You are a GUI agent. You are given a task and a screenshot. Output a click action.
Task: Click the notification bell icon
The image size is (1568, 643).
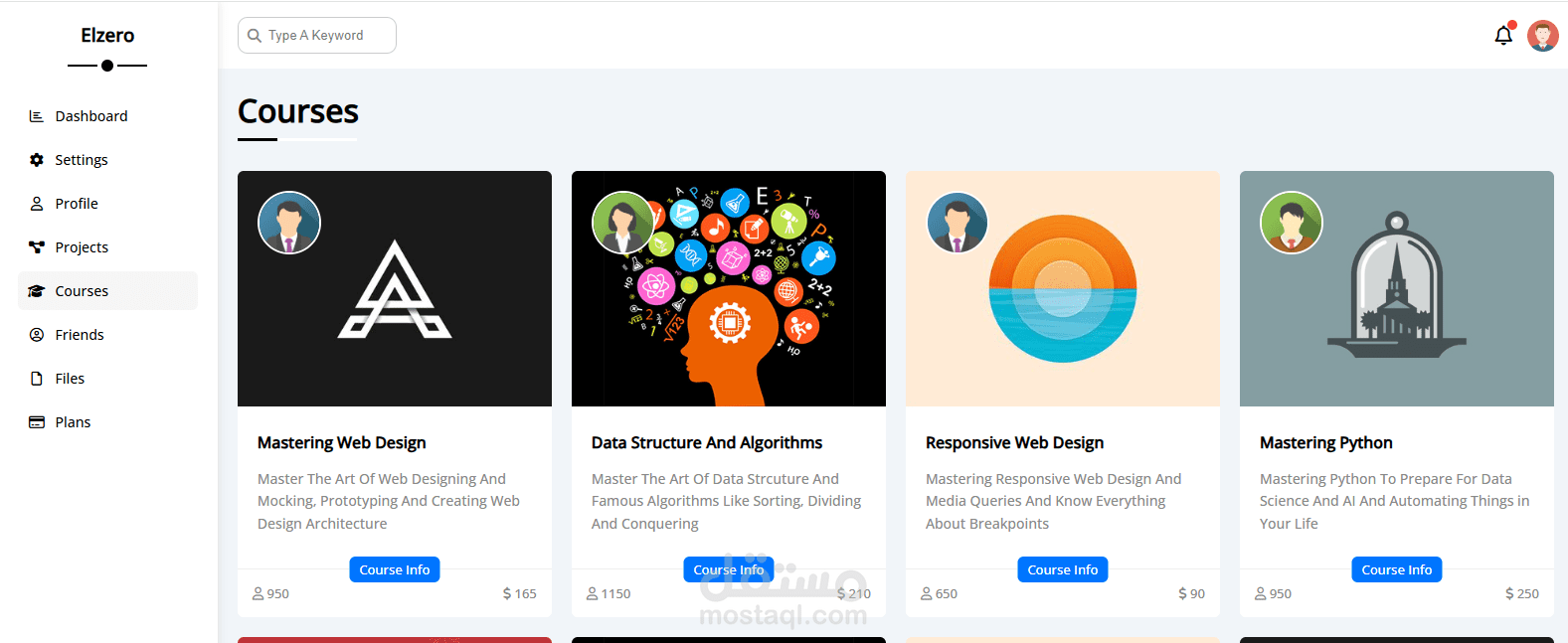click(1503, 36)
